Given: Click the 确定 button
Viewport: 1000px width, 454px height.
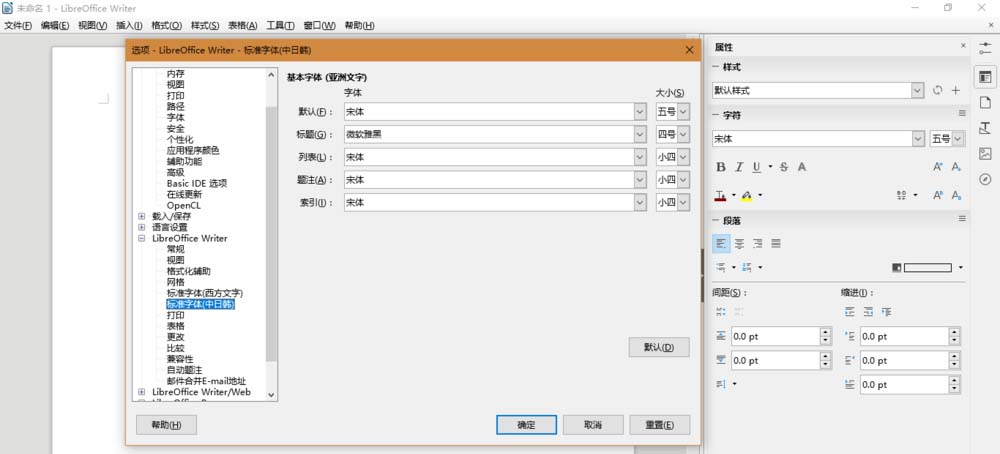Looking at the screenshot, I should tap(526, 425).
